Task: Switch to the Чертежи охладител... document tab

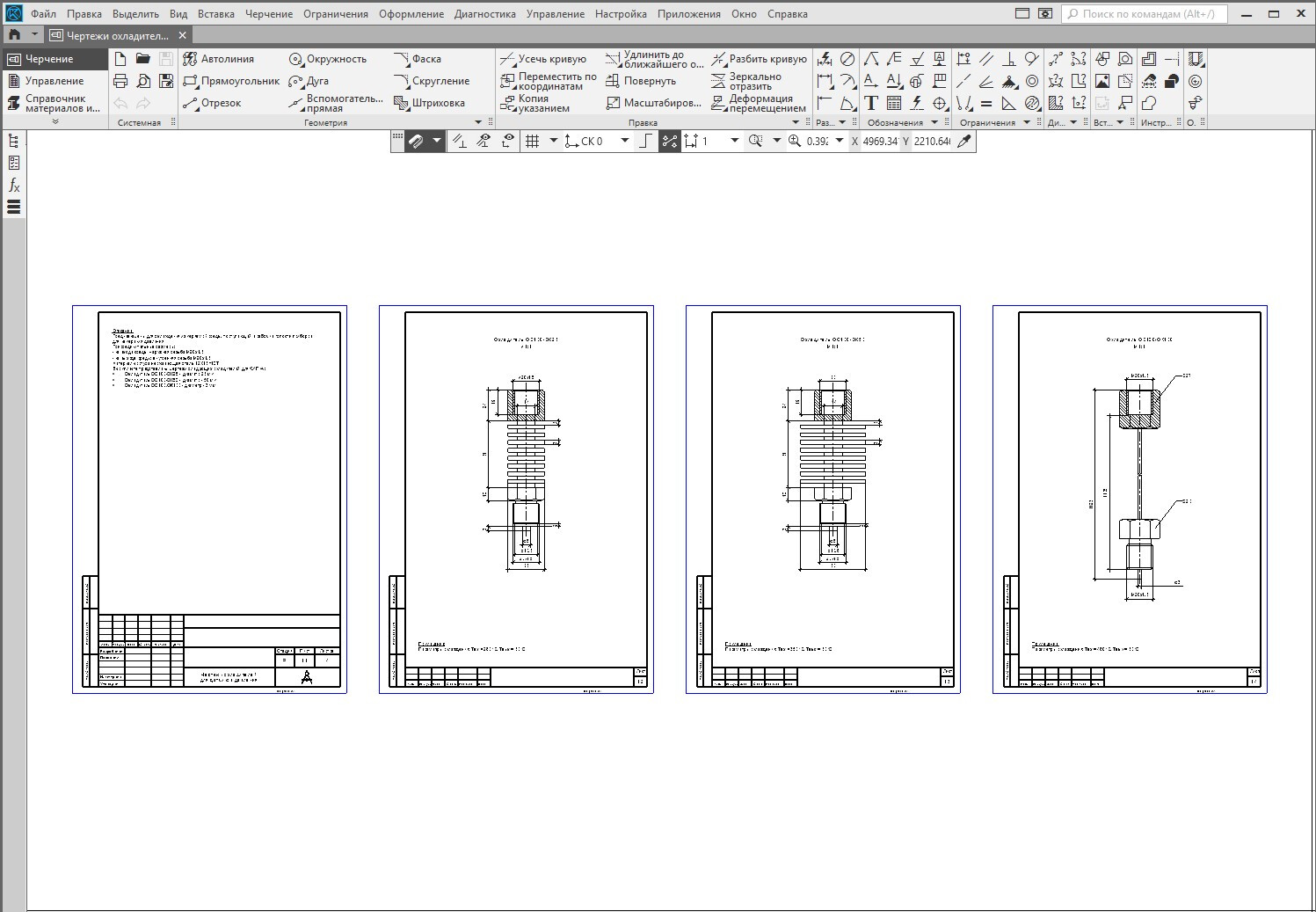Action: [x=118, y=35]
